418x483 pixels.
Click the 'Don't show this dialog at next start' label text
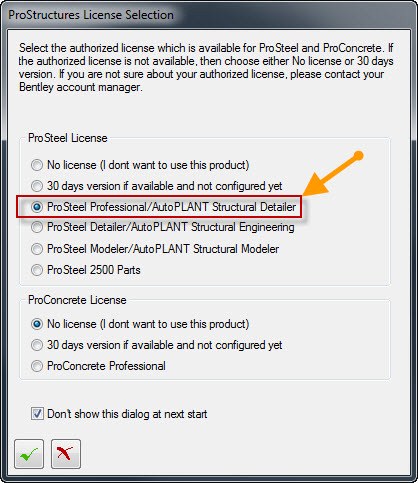(127, 414)
